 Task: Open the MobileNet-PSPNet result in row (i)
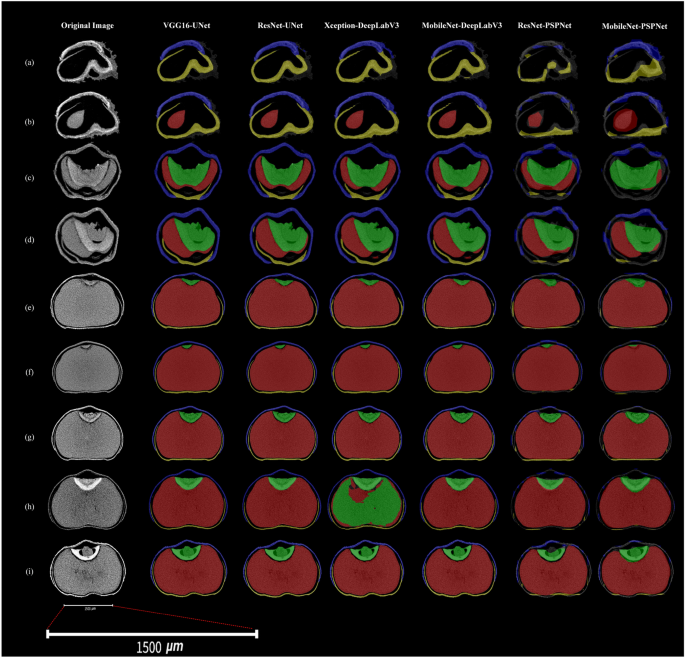tap(636, 568)
